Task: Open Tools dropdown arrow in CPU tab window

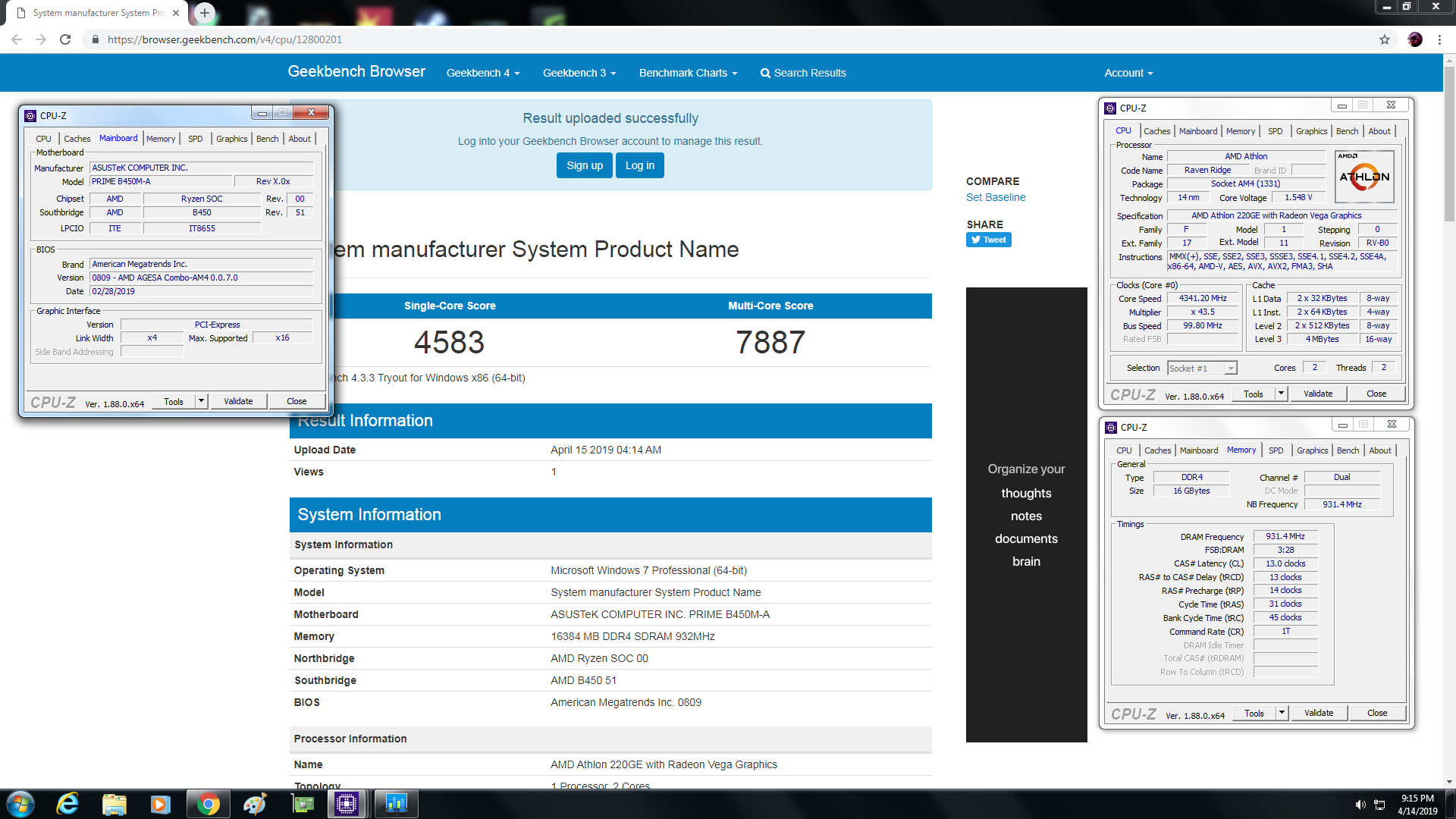Action: (1282, 394)
